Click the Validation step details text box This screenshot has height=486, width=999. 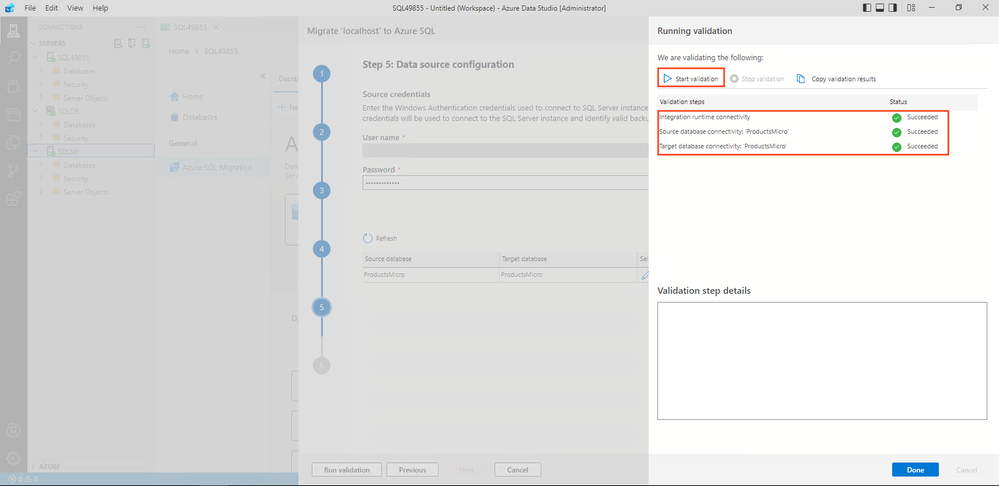[x=822, y=361]
